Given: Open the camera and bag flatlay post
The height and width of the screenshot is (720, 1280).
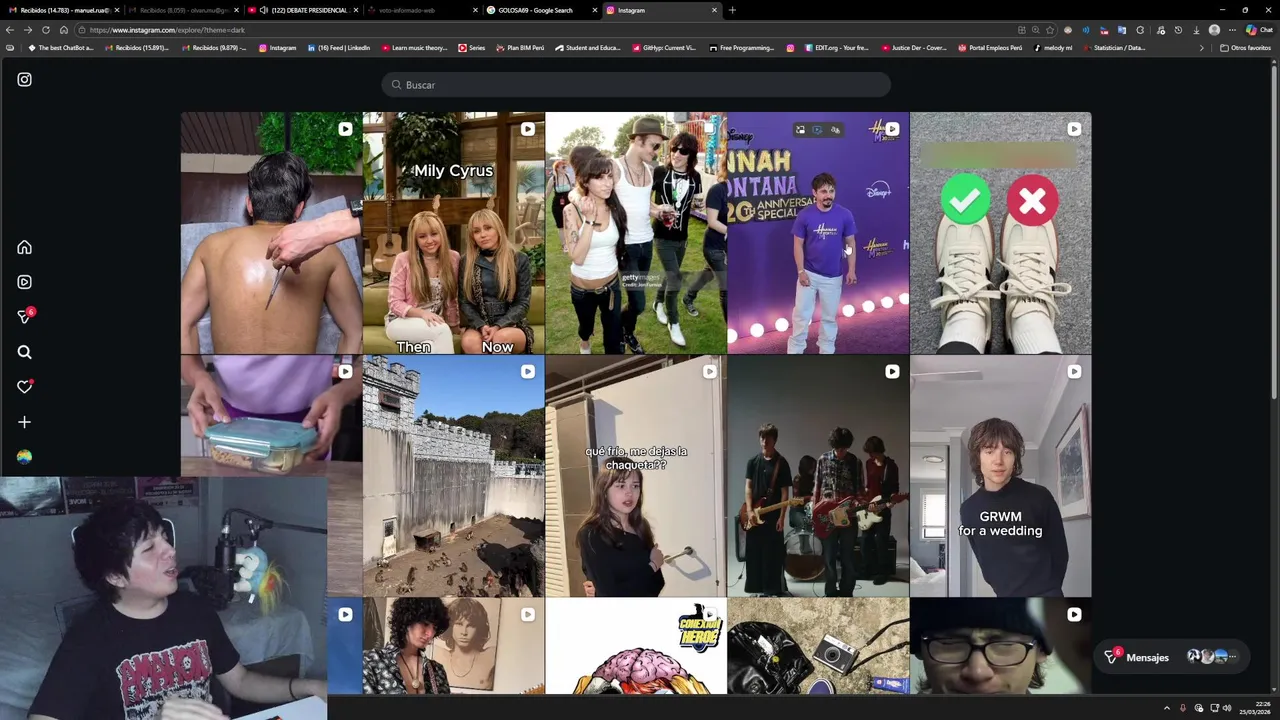Looking at the screenshot, I should coord(818,646).
